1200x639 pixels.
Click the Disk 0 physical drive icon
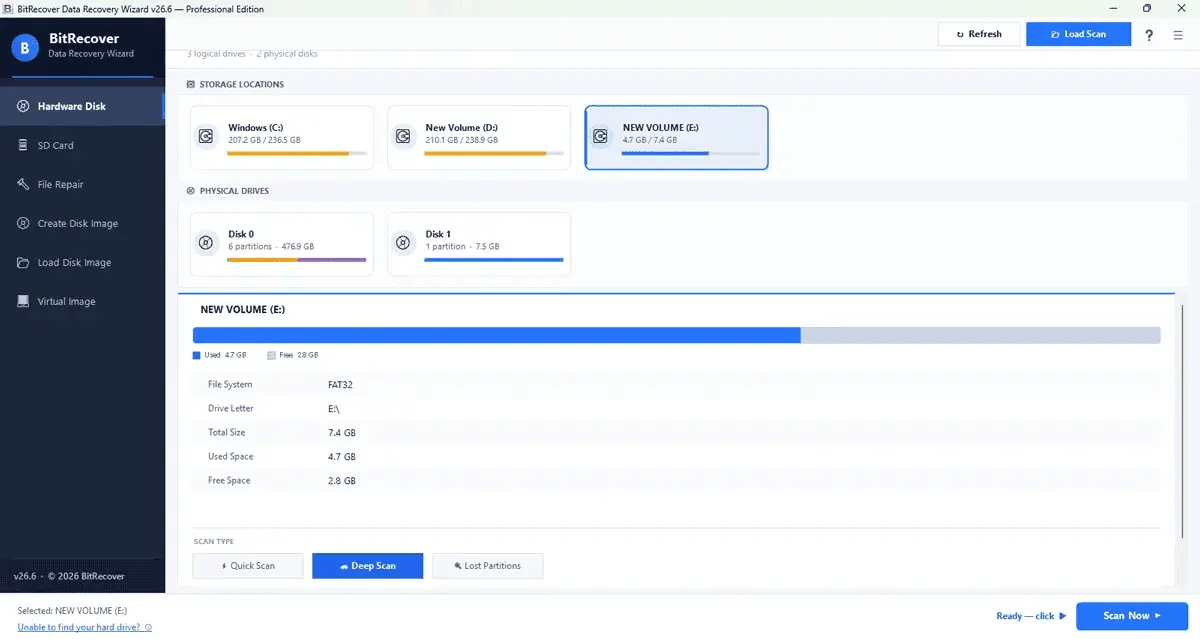click(206, 242)
